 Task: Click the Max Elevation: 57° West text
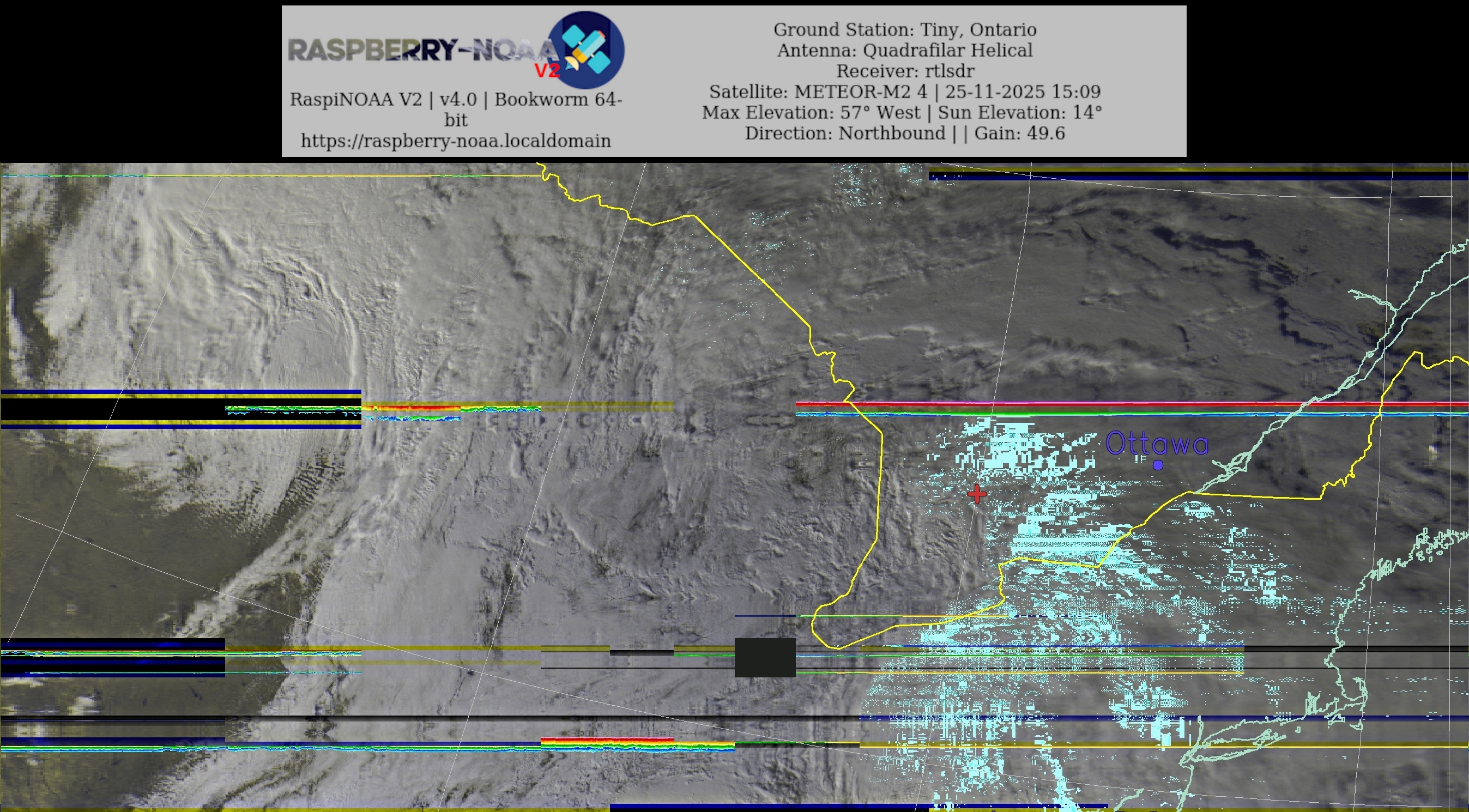click(x=811, y=112)
